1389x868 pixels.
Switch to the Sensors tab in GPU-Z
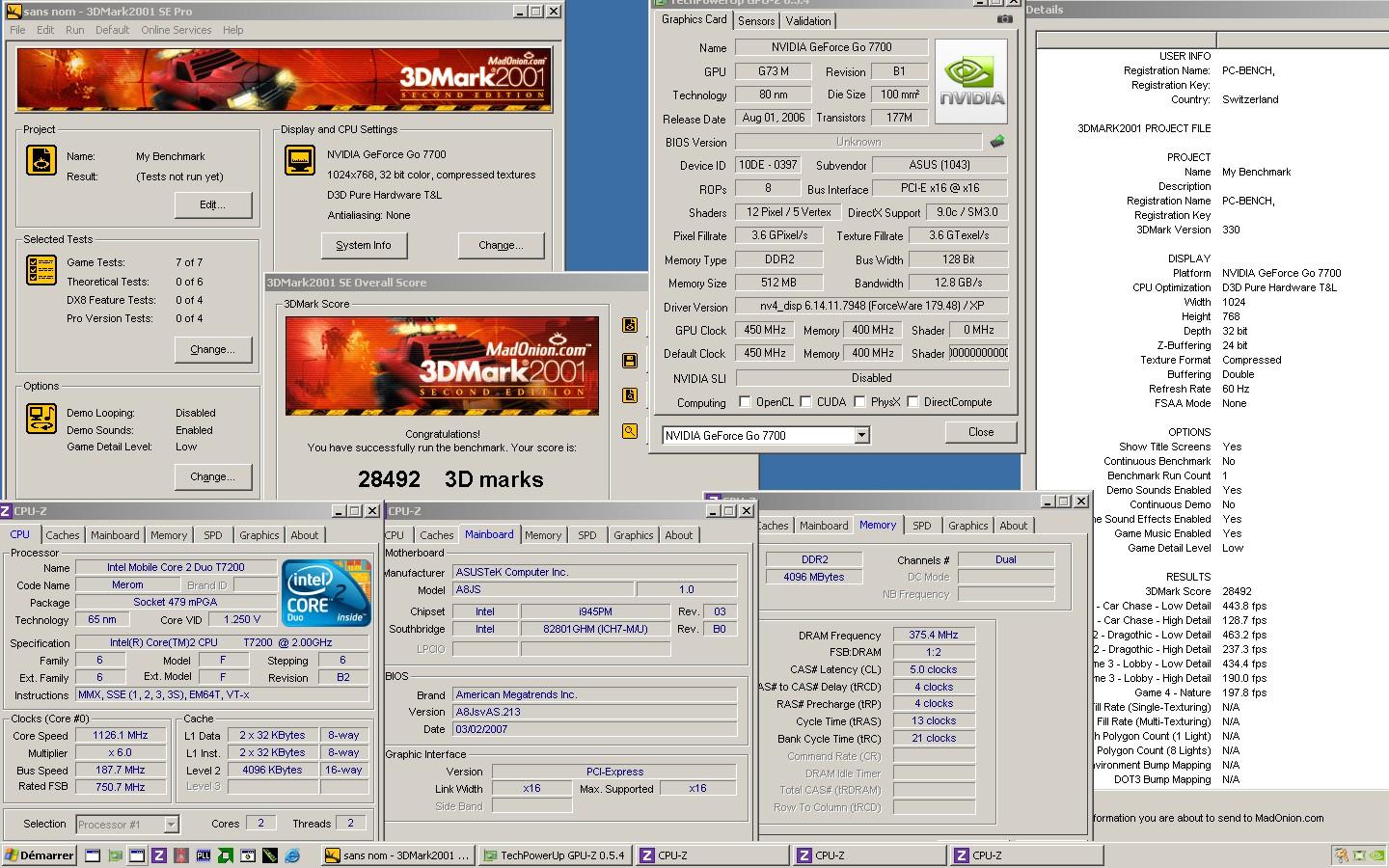[756, 21]
